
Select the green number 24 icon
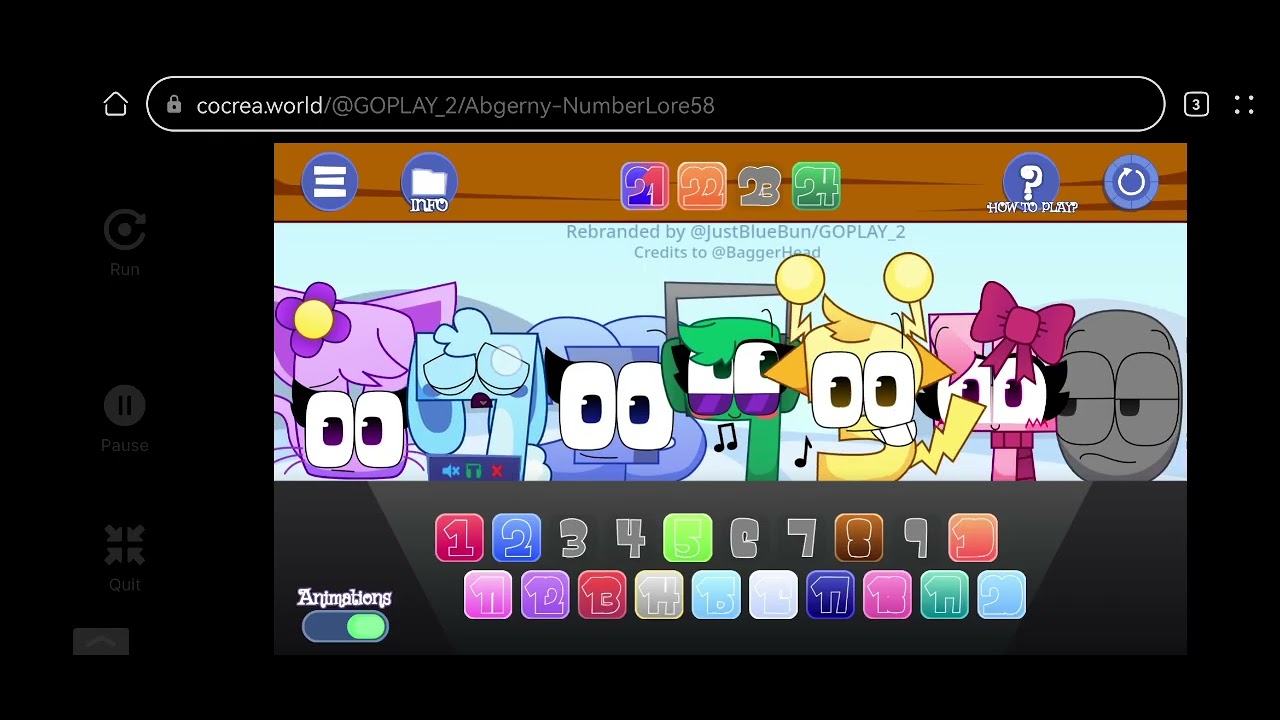816,186
